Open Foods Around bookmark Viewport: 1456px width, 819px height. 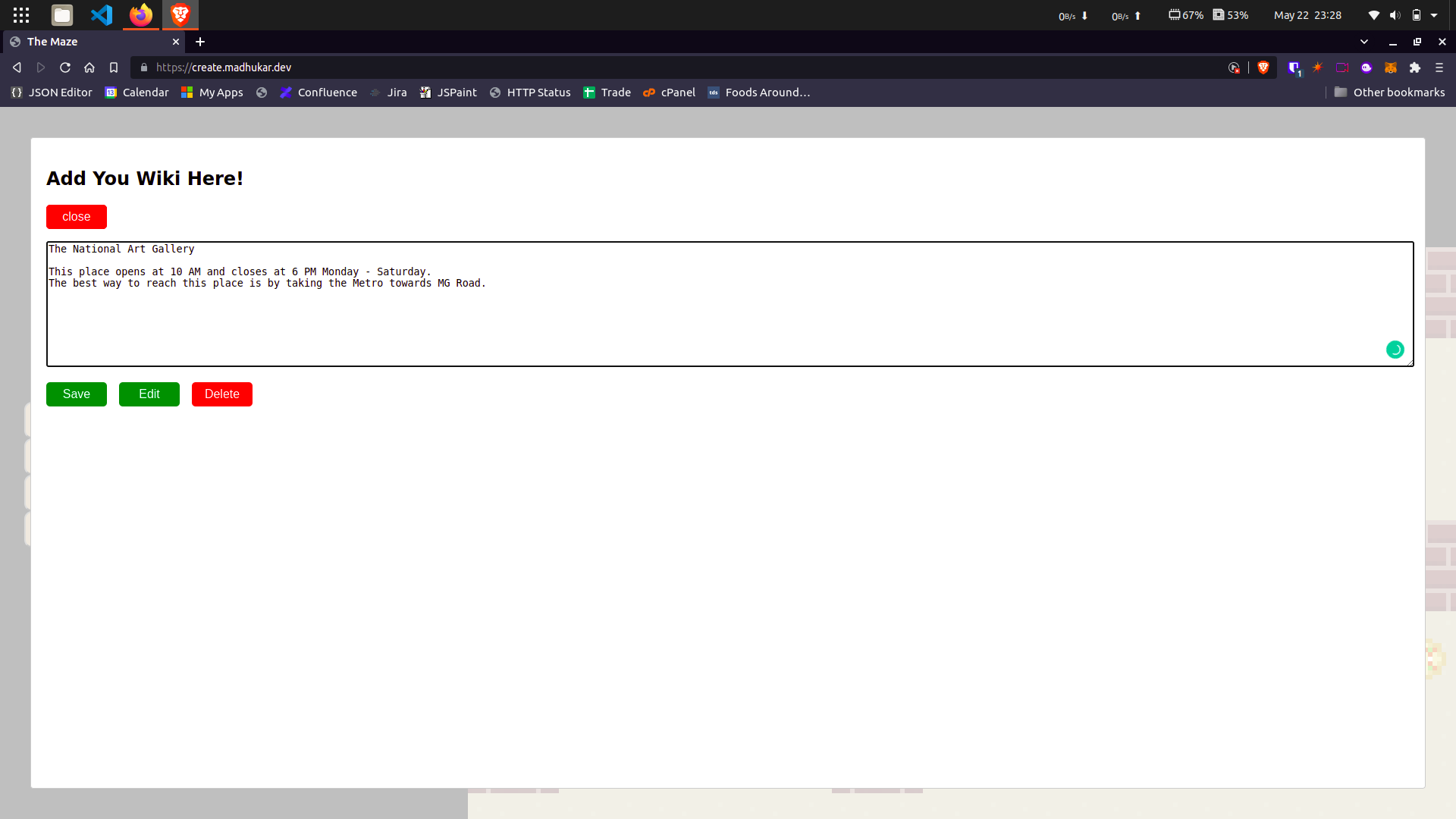tap(758, 93)
